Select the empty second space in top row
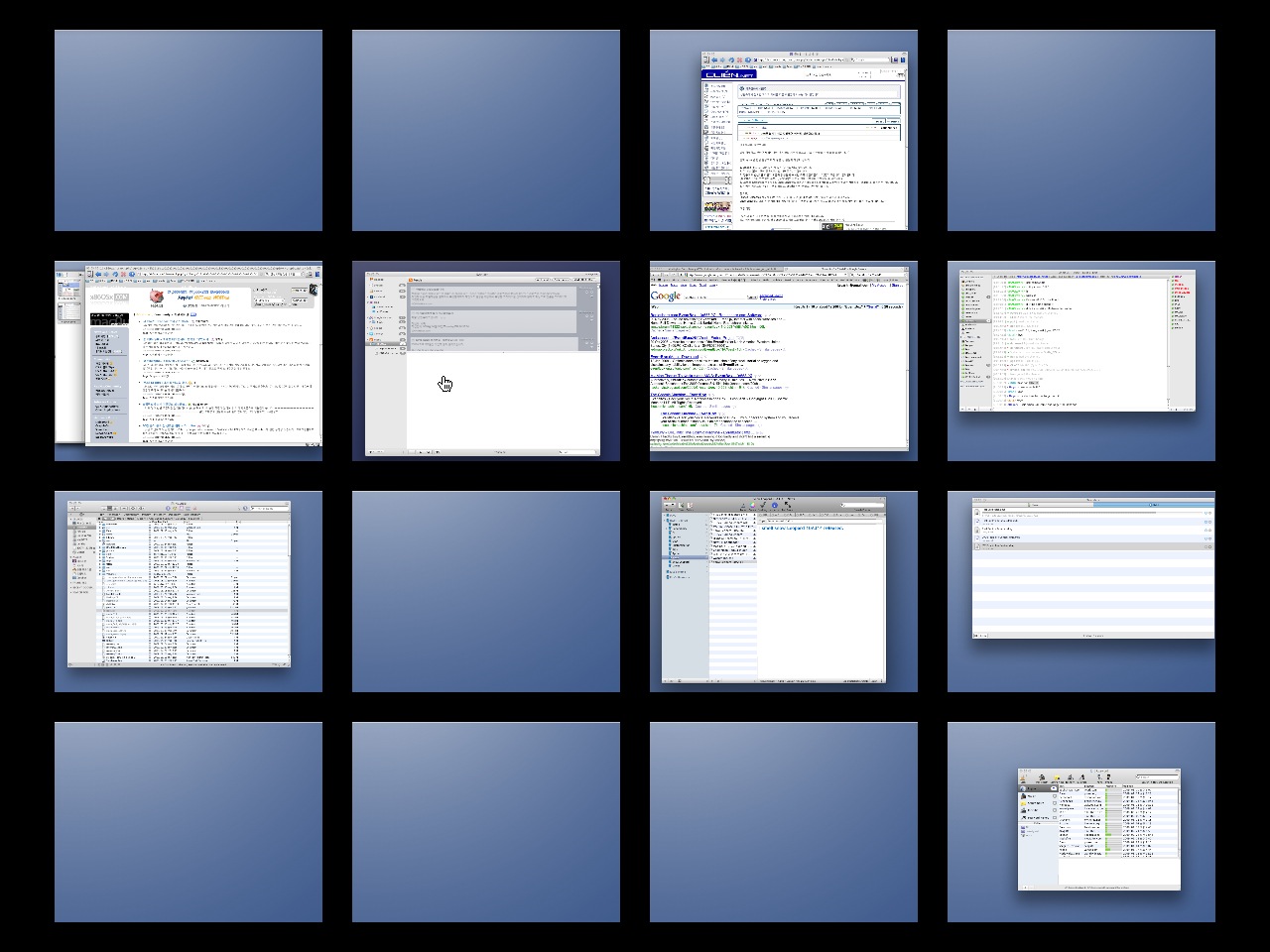1270x952 pixels. click(x=486, y=130)
